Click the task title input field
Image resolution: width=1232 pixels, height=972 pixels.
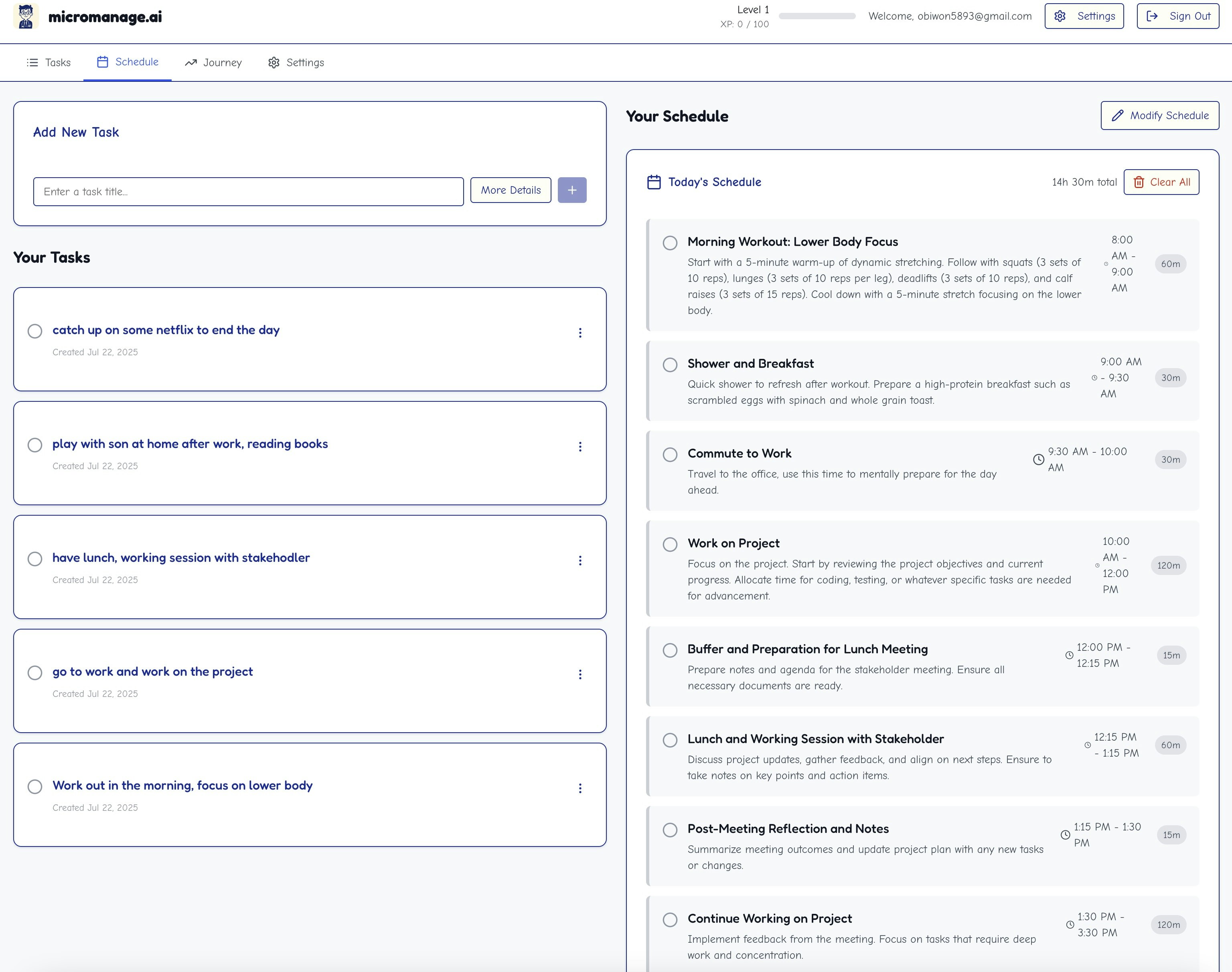click(249, 192)
